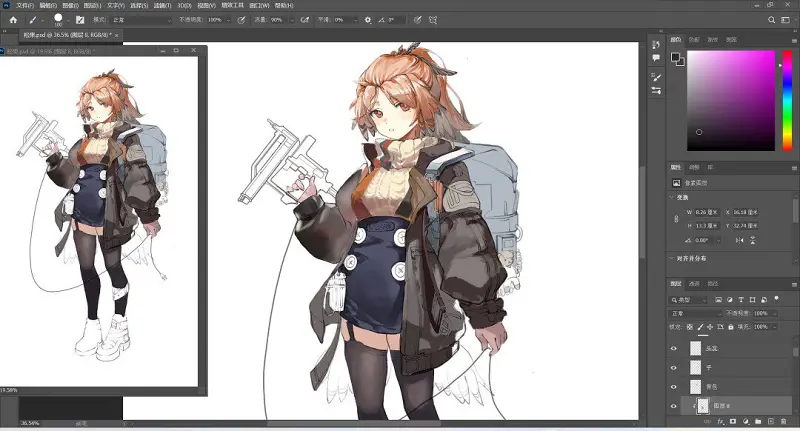Click inside the color picker field
800x431 pixels.
[x=731, y=100]
